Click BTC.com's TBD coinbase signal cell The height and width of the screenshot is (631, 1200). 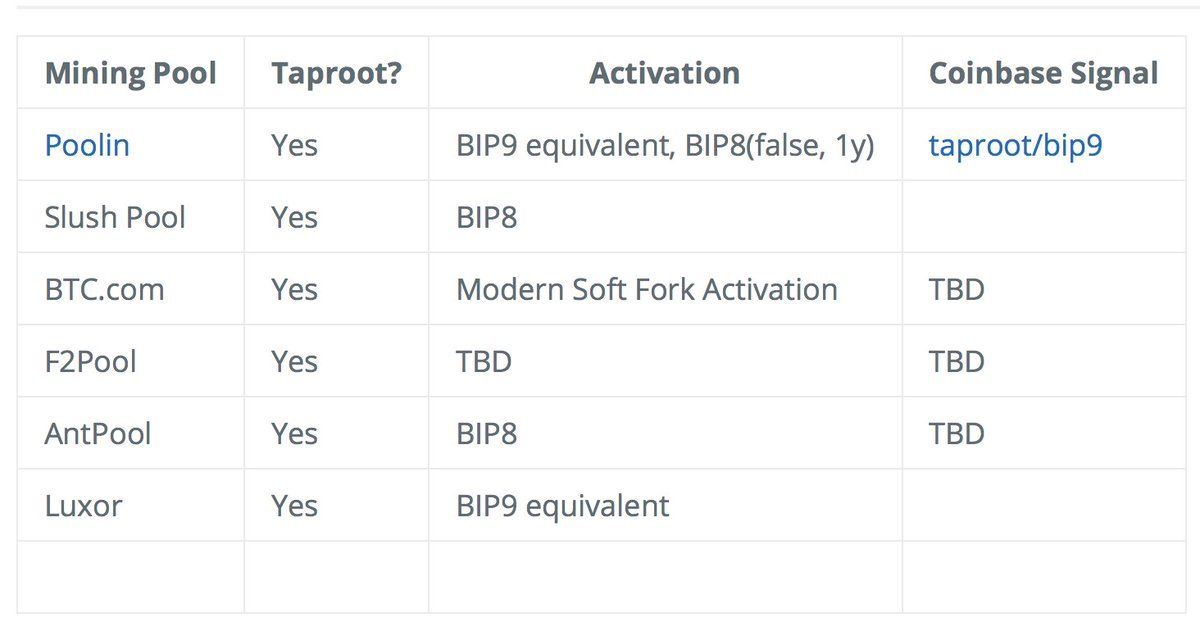pos(1043,289)
